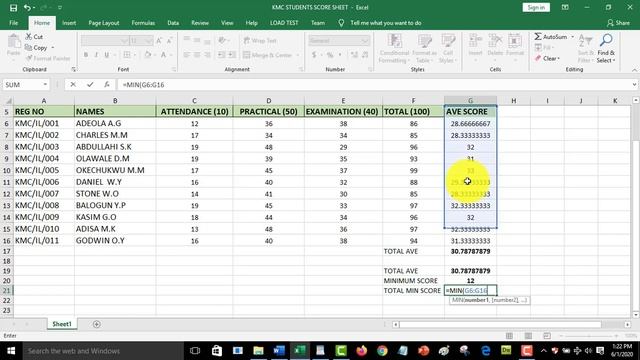Click the TOTAL MIN SCORE label cell
This screenshot has width=640, height=360.
pyautogui.click(x=413, y=291)
